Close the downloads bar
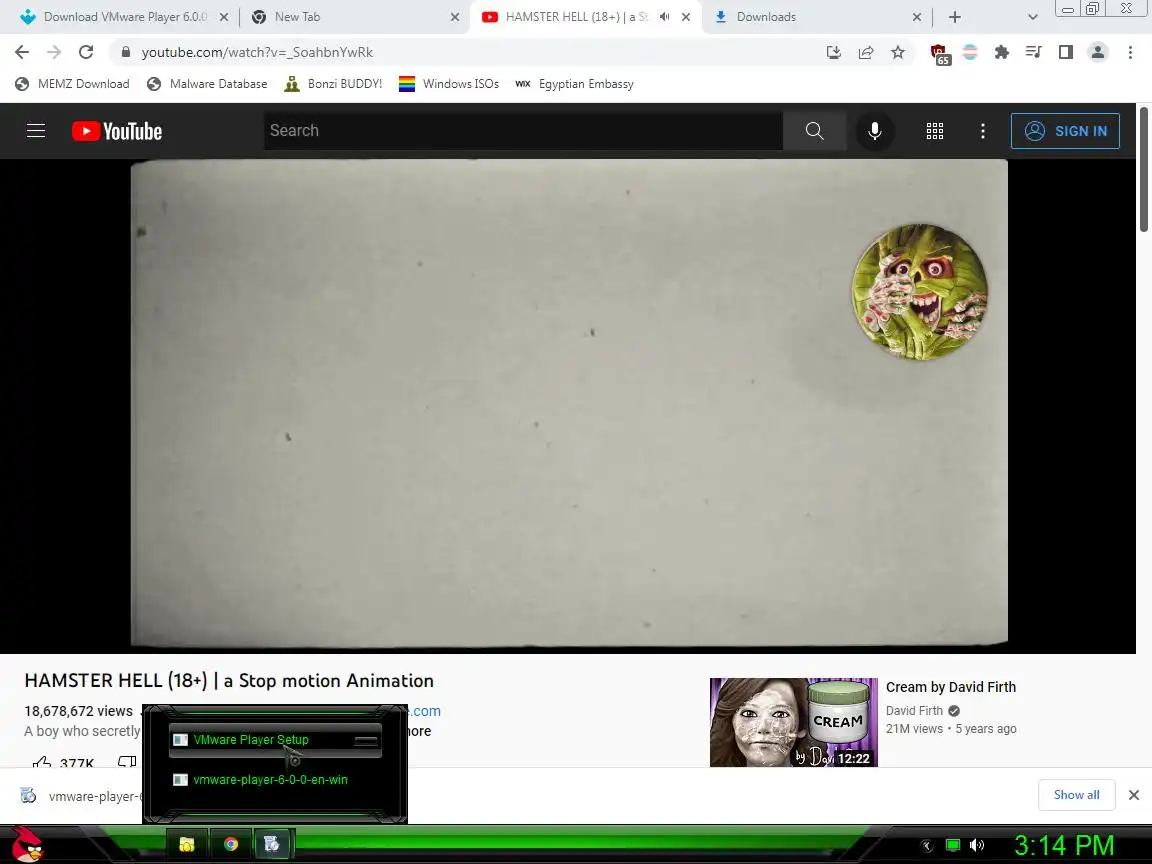 pos(1134,795)
